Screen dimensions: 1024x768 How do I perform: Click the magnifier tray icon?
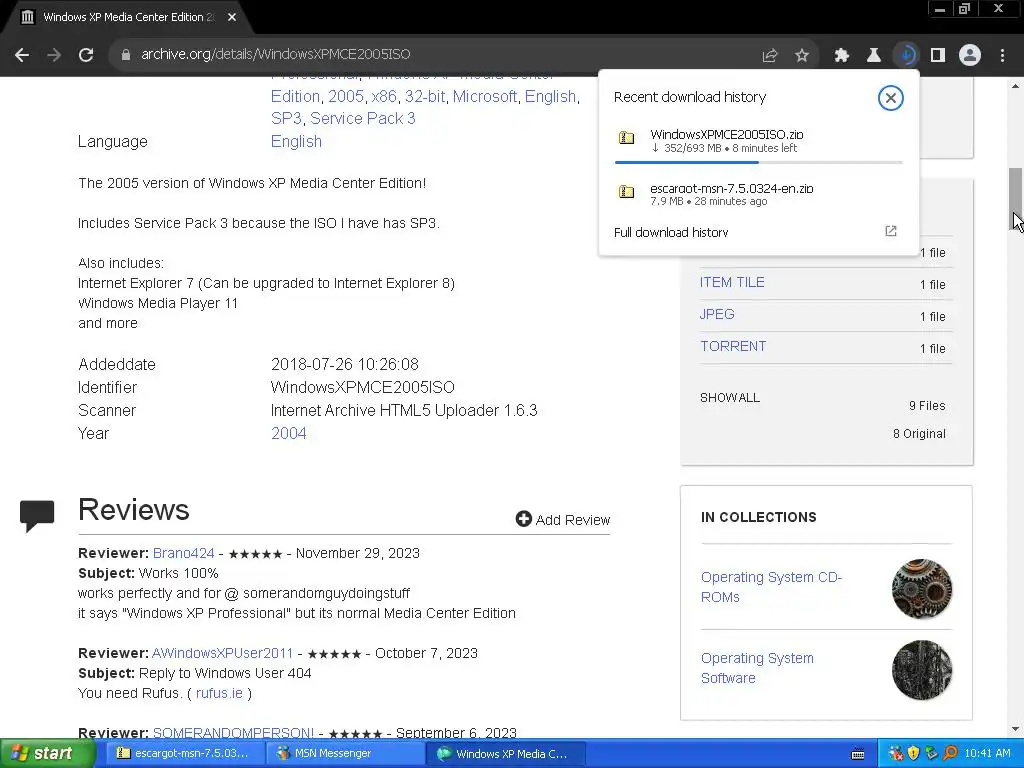point(950,754)
